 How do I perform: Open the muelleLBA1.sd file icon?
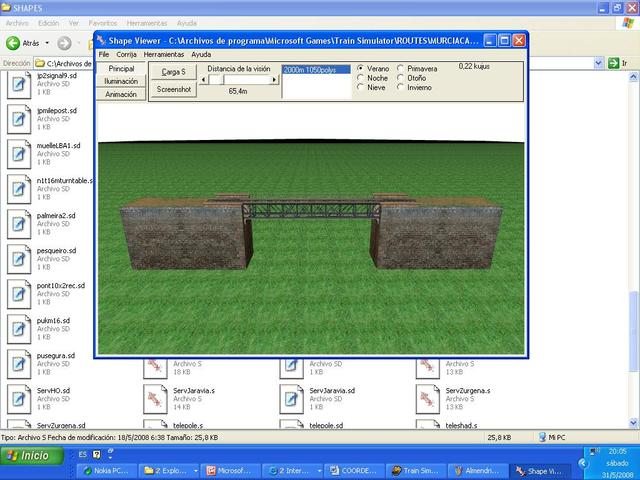coord(19,153)
